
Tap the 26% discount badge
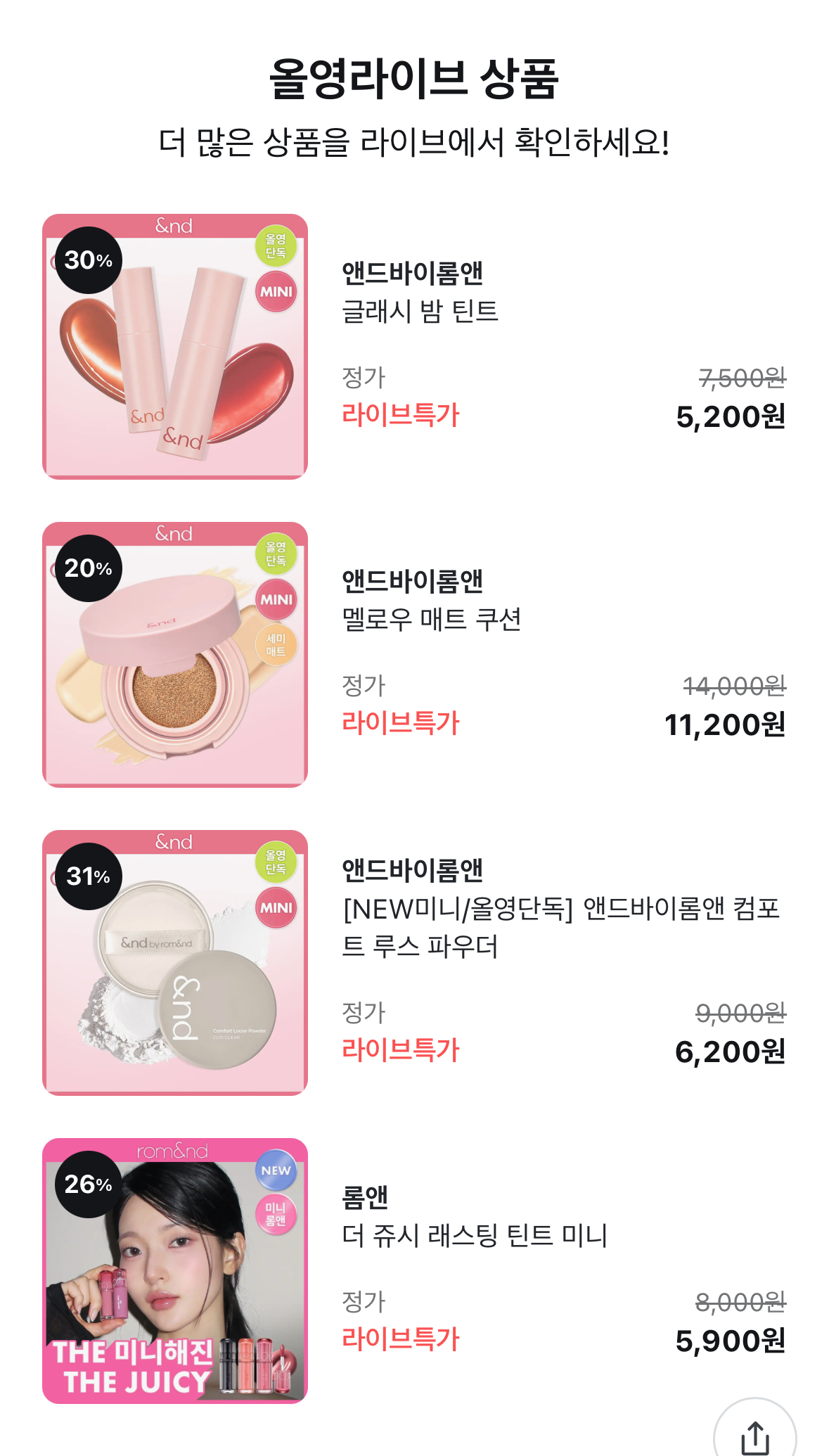(x=89, y=1184)
